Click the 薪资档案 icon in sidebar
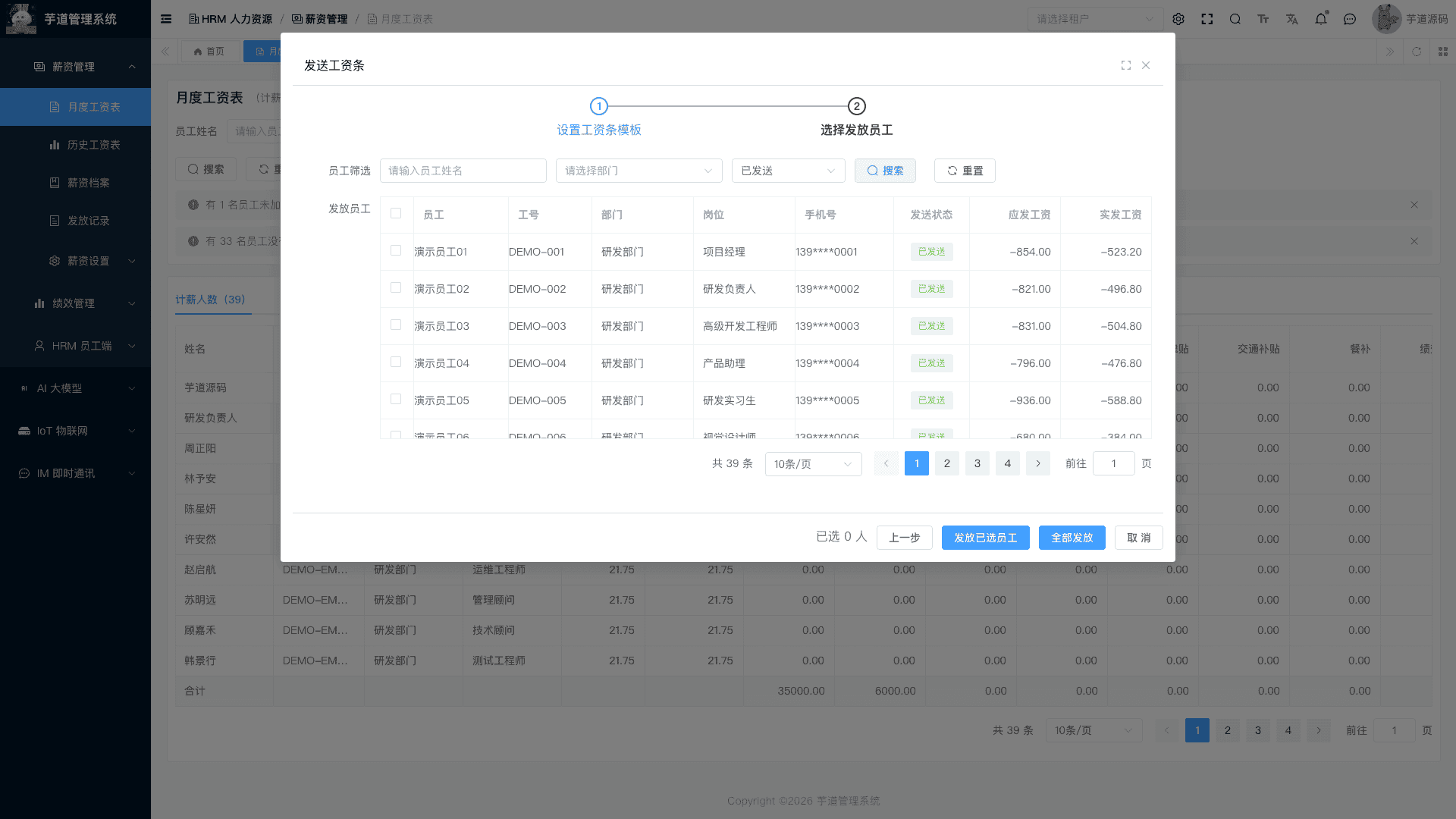This screenshot has height=819, width=1456. pos(55,183)
